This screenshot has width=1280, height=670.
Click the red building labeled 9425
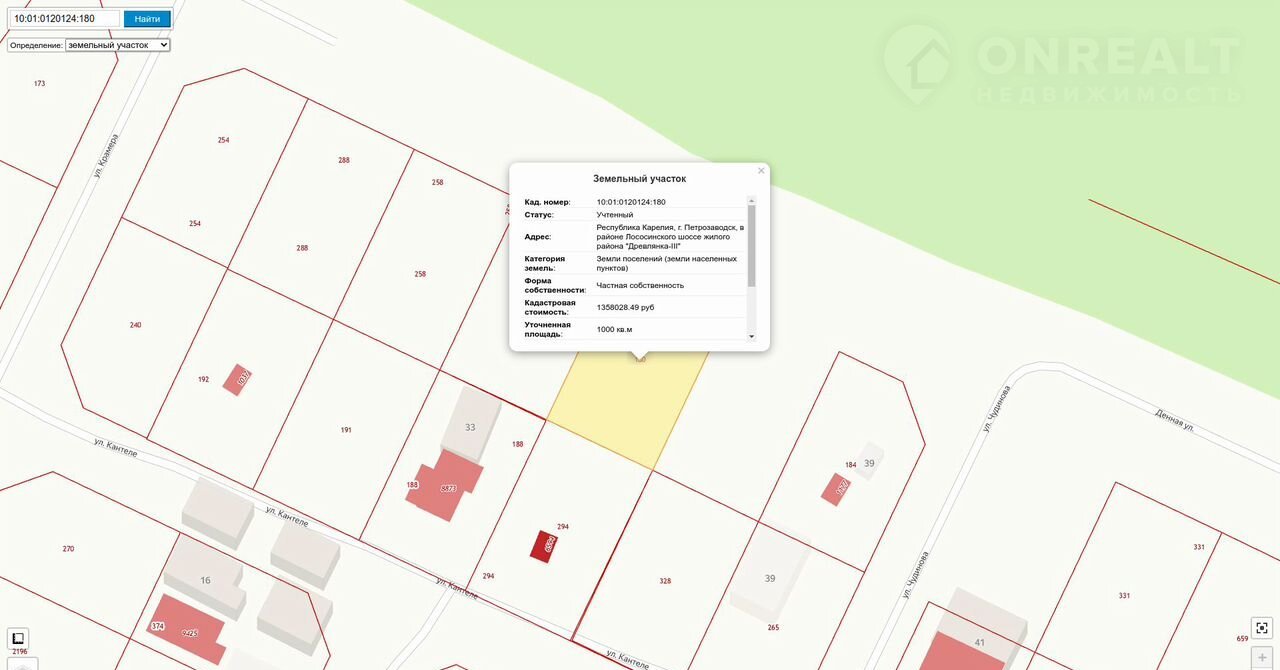click(x=187, y=627)
